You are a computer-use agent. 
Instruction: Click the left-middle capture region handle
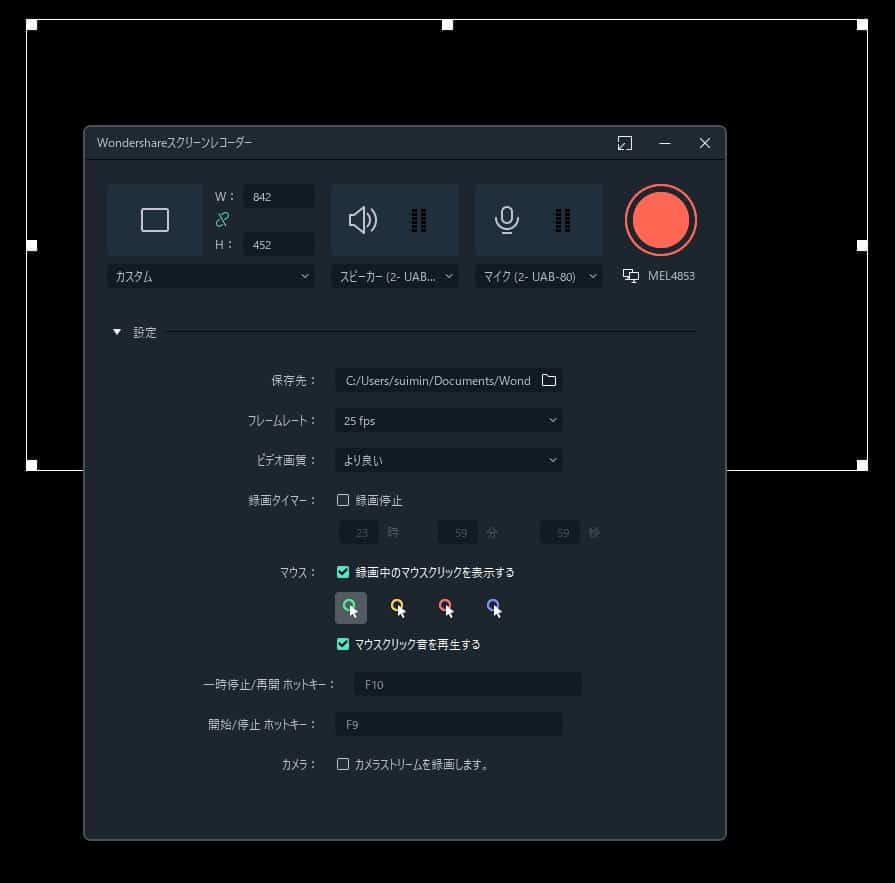pyautogui.click(x=32, y=245)
